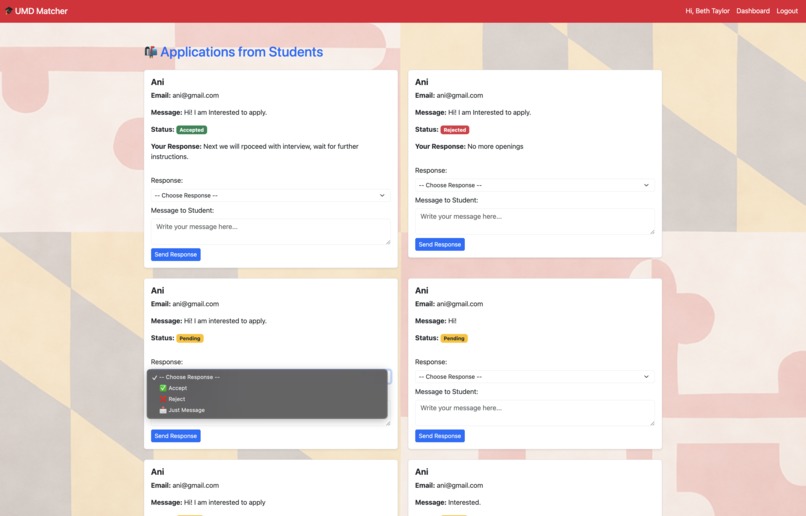Click application message text in the Accepted card
This screenshot has height=516, width=806.
[226, 112]
